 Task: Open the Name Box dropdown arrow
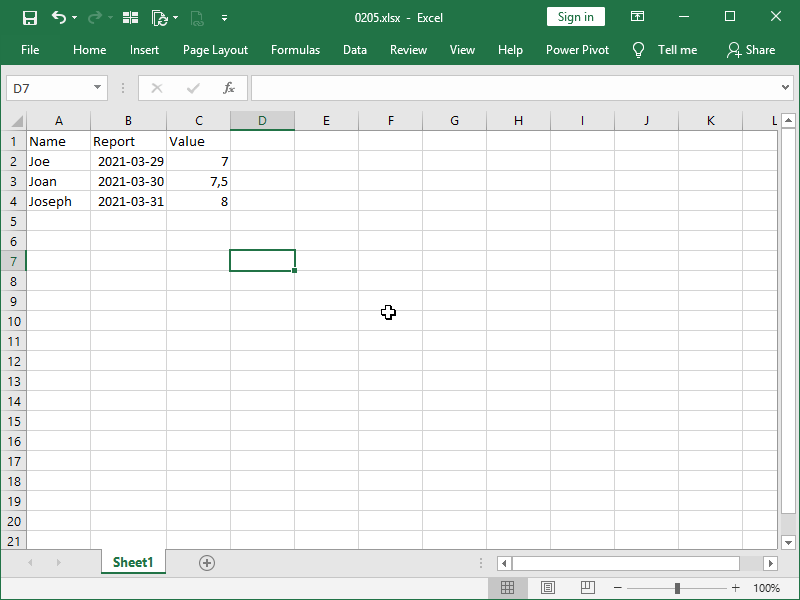(96, 87)
